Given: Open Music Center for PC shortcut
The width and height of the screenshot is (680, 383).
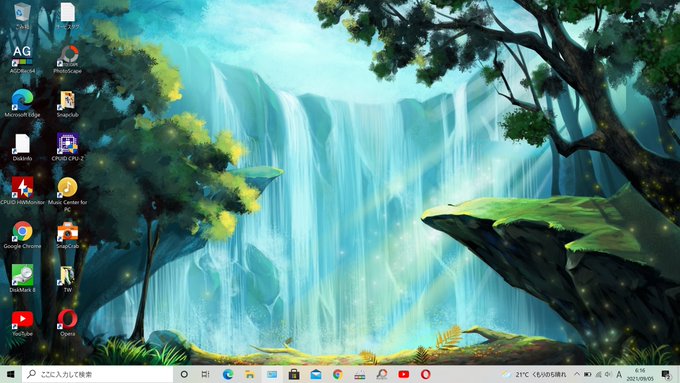Looking at the screenshot, I should [x=67, y=194].
